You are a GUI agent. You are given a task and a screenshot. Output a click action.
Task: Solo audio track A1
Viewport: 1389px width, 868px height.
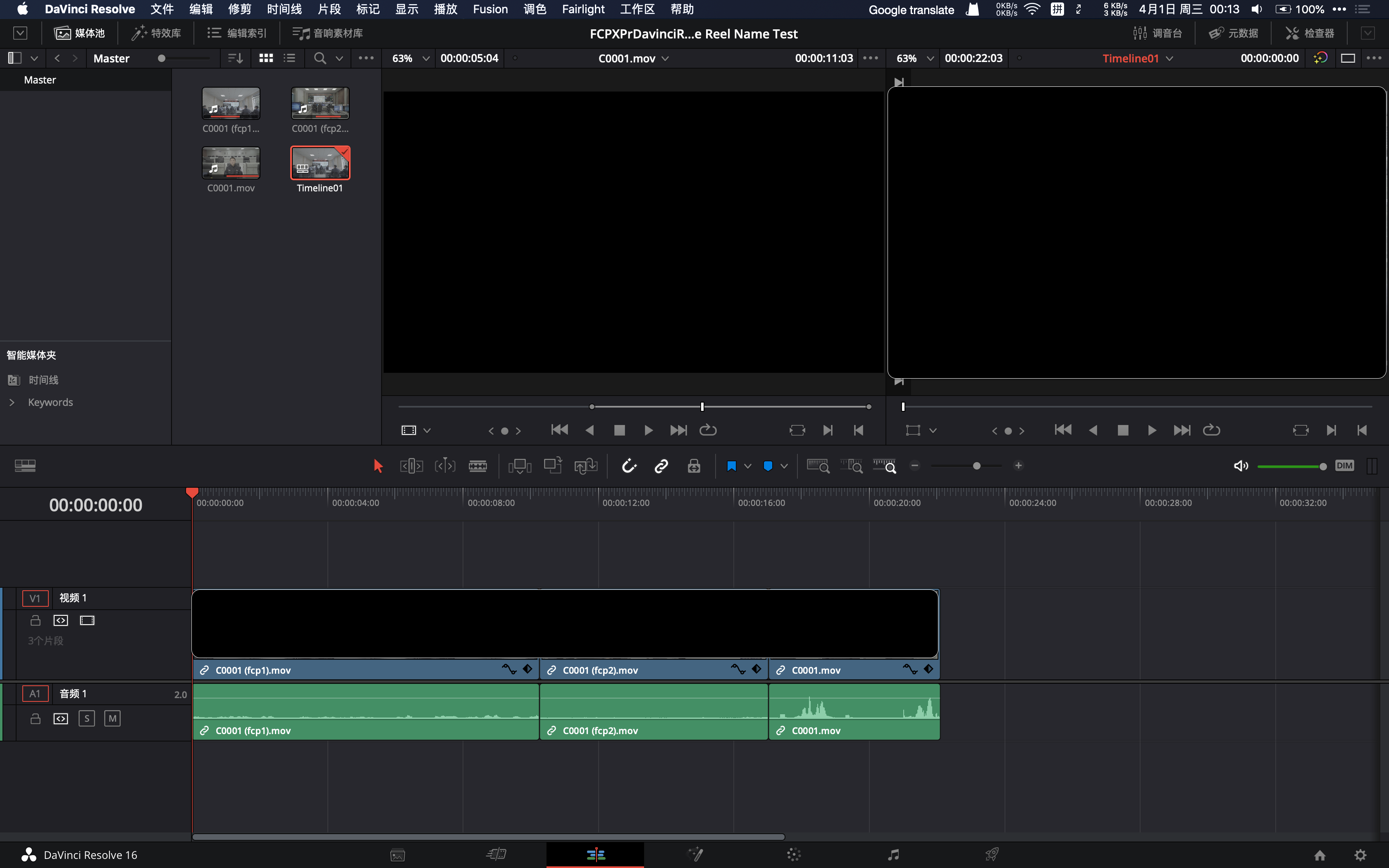pos(87,719)
